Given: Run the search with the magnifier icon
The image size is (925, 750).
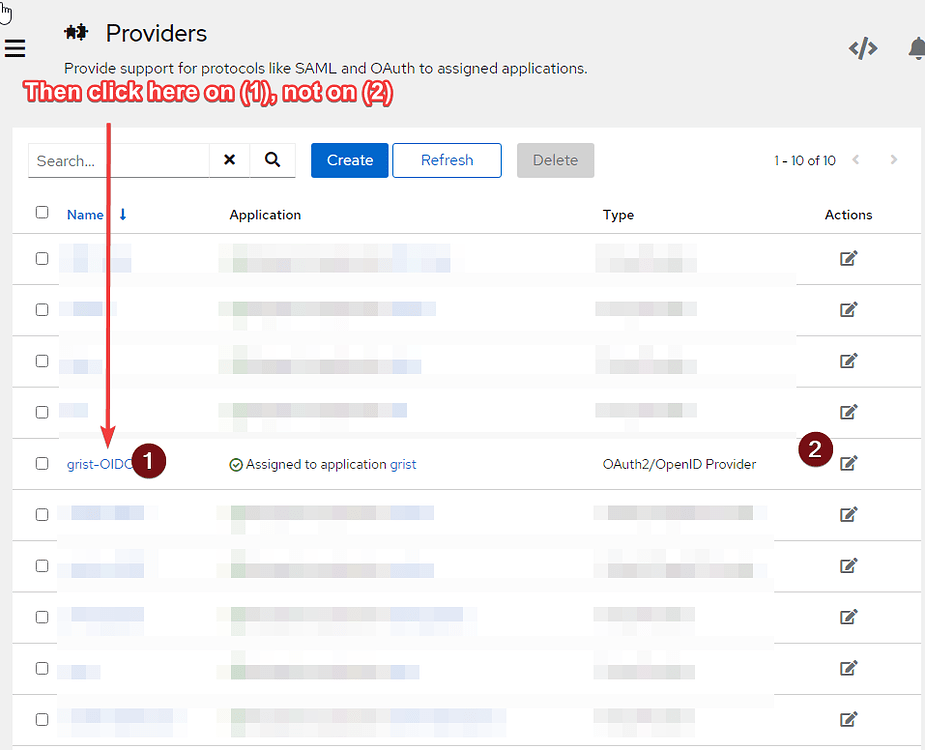Looking at the screenshot, I should [x=270, y=160].
